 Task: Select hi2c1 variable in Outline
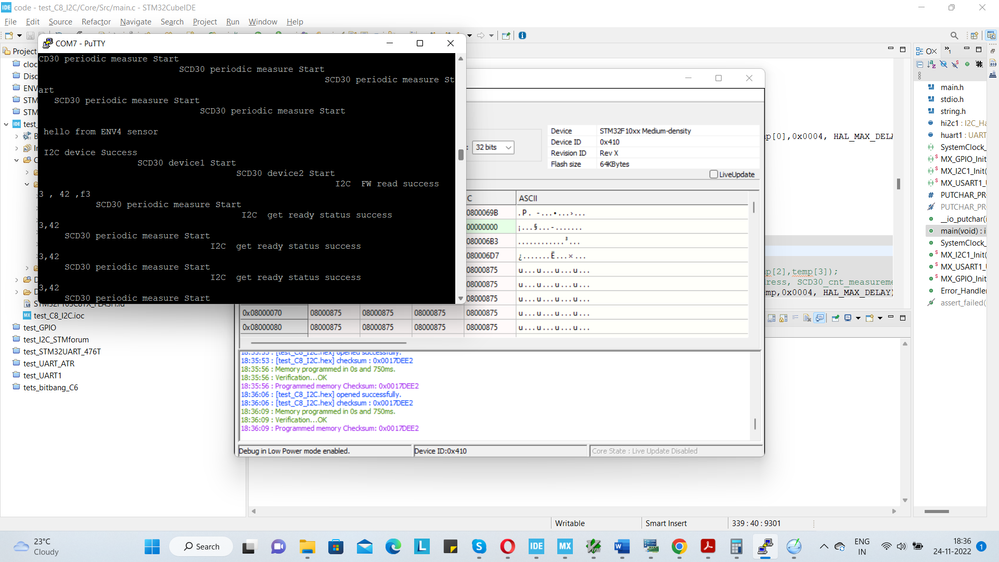tap(963, 124)
